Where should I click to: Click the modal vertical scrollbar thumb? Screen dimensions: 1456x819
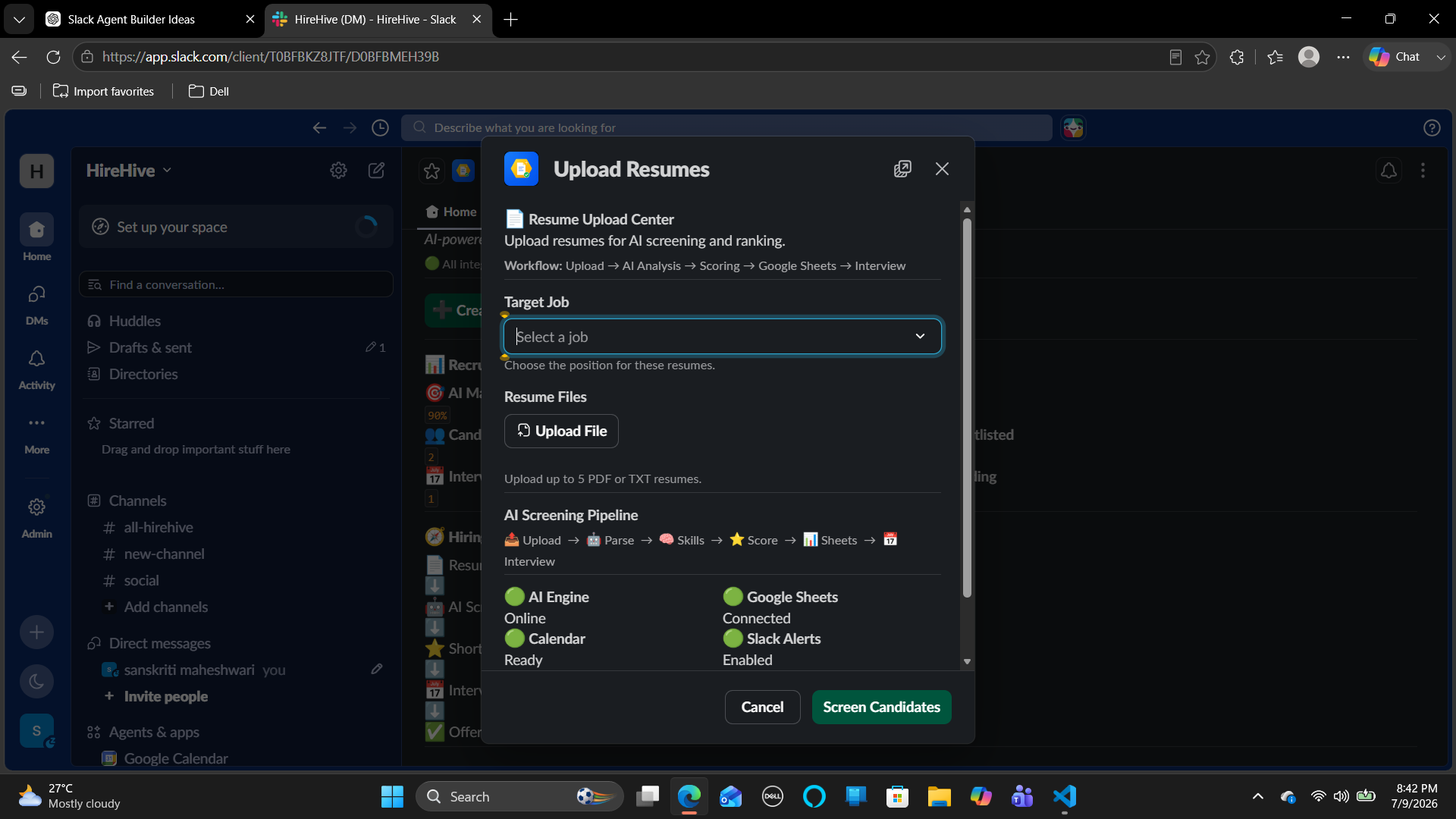coord(967,408)
